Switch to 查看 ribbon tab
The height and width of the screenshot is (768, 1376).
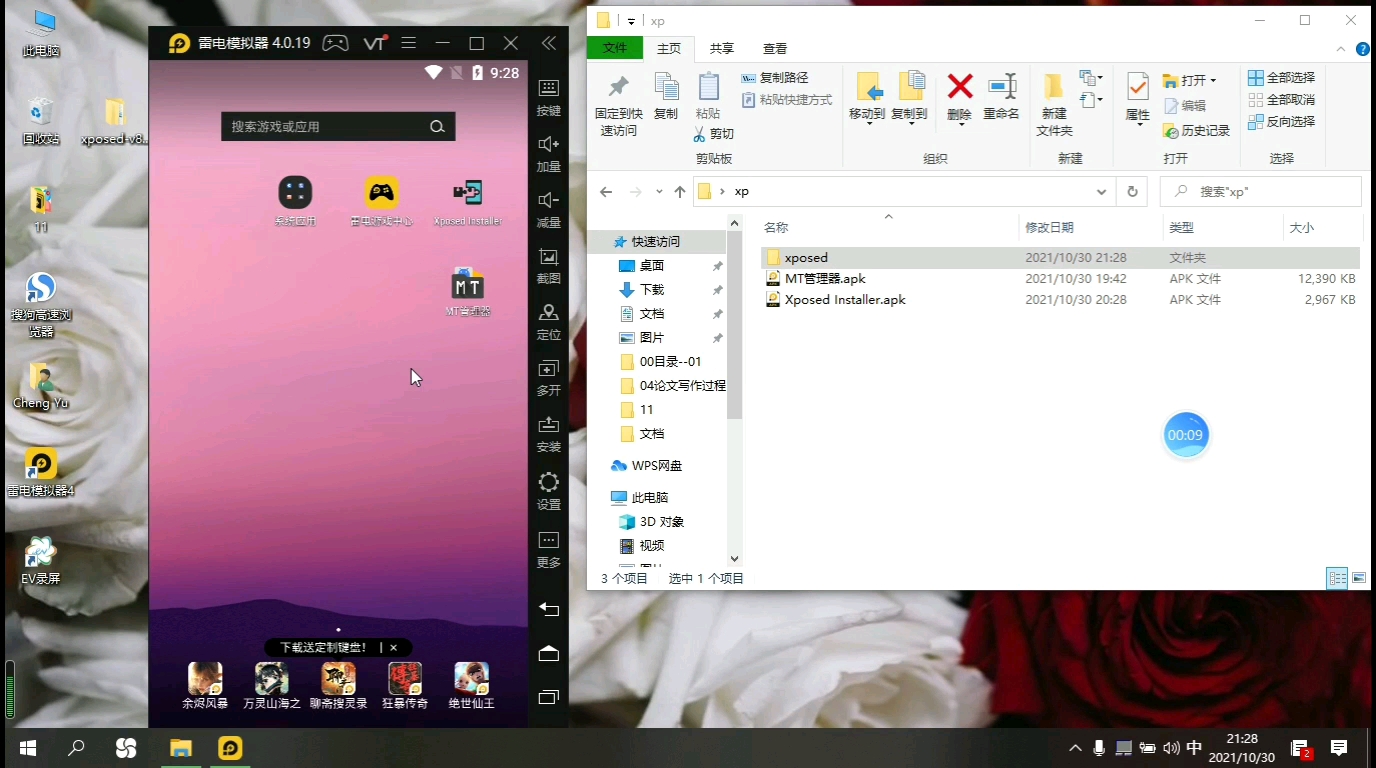pos(775,48)
